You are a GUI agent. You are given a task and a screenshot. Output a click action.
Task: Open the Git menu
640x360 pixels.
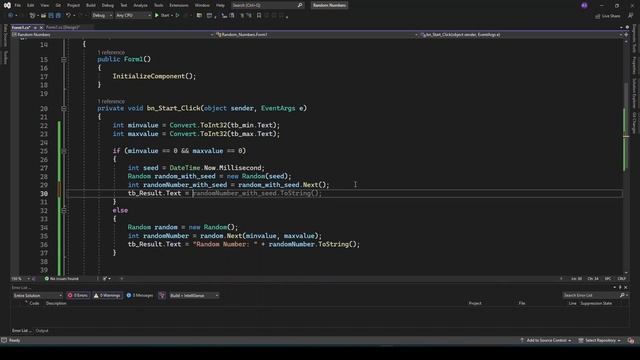point(58,5)
